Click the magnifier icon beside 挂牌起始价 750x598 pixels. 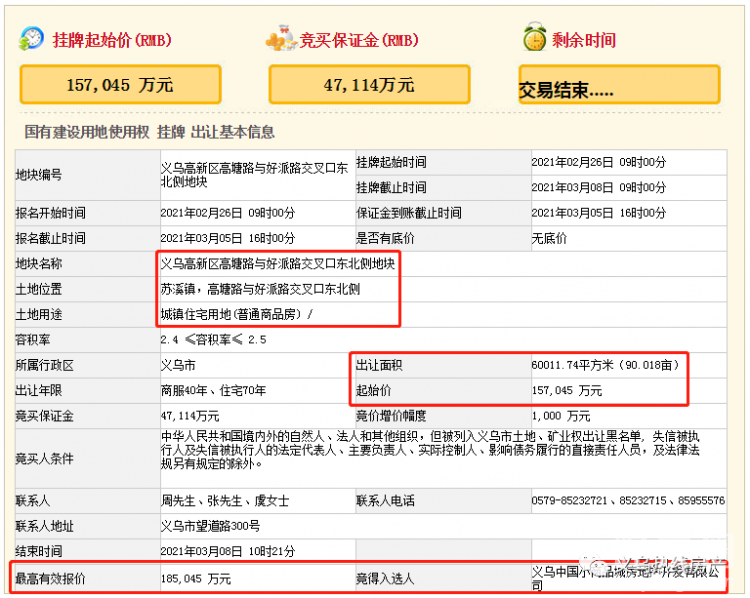[32, 39]
